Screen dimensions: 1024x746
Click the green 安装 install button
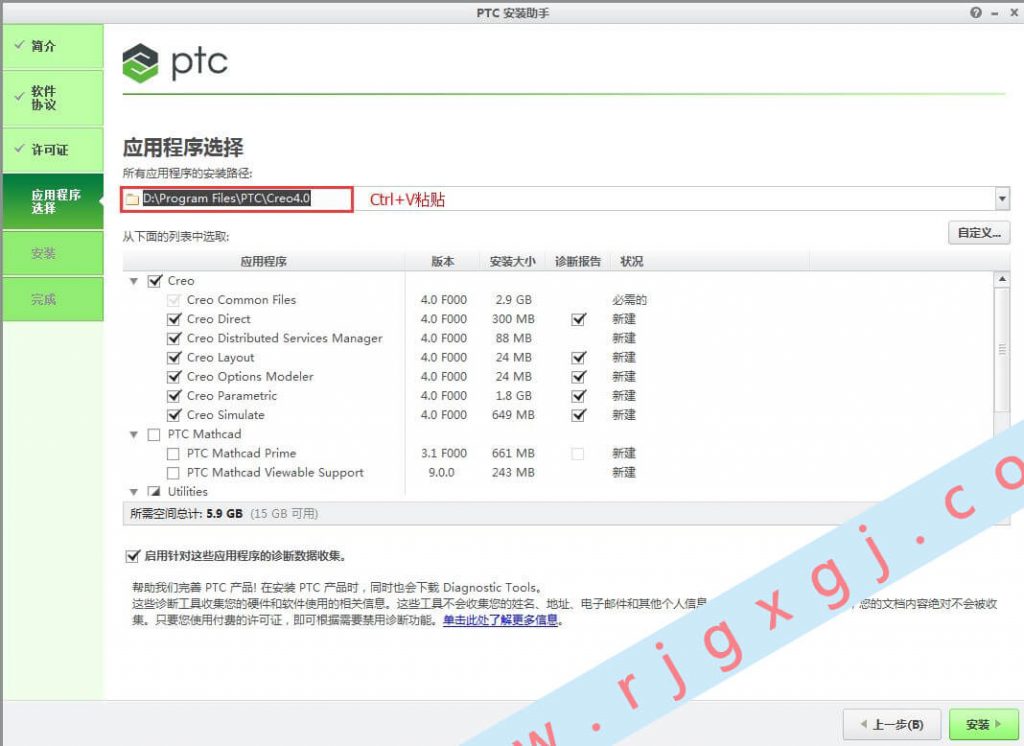[x=984, y=724]
